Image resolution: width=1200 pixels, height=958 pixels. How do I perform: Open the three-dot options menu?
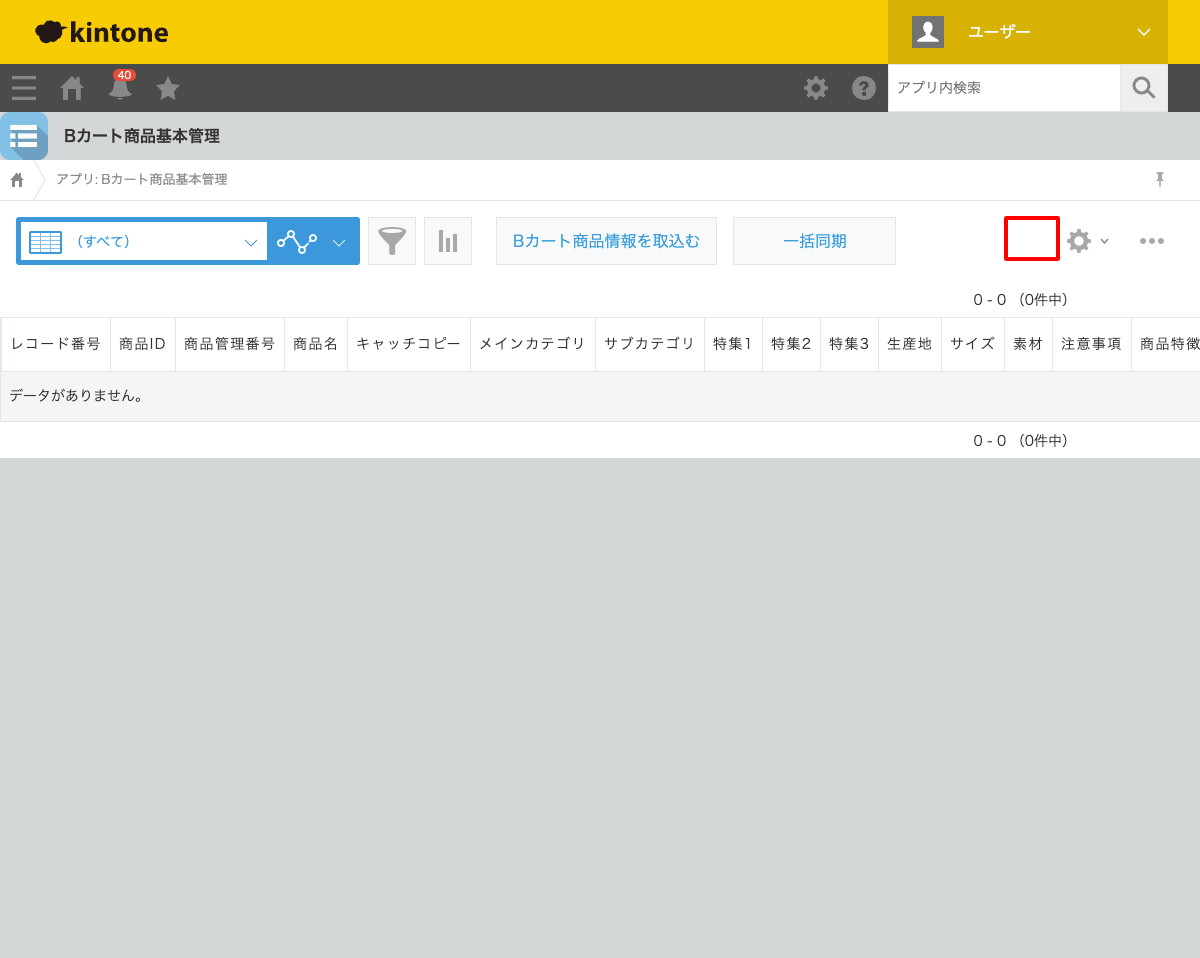(1152, 240)
